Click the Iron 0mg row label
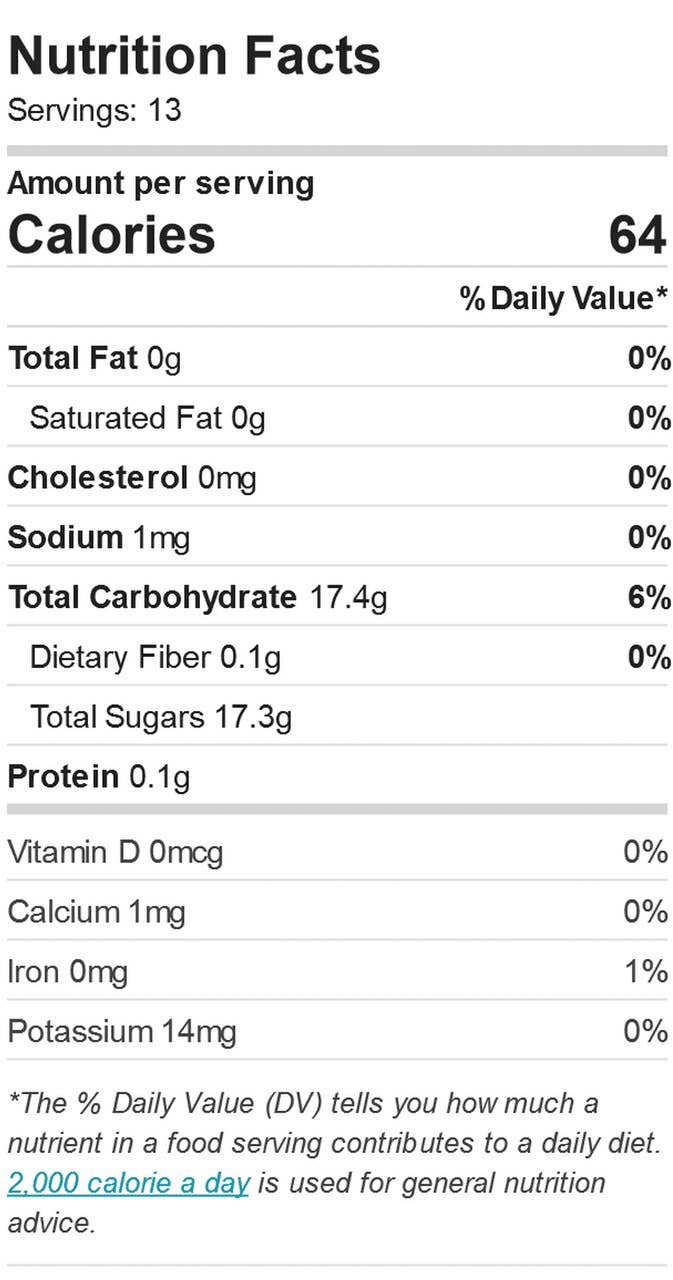673x1280 pixels. click(x=68, y=972)
